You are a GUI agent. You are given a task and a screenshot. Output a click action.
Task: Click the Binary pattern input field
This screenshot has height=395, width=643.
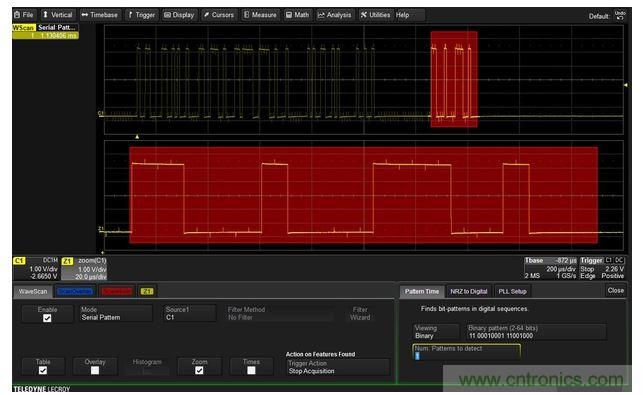click(x=536, y=332)
